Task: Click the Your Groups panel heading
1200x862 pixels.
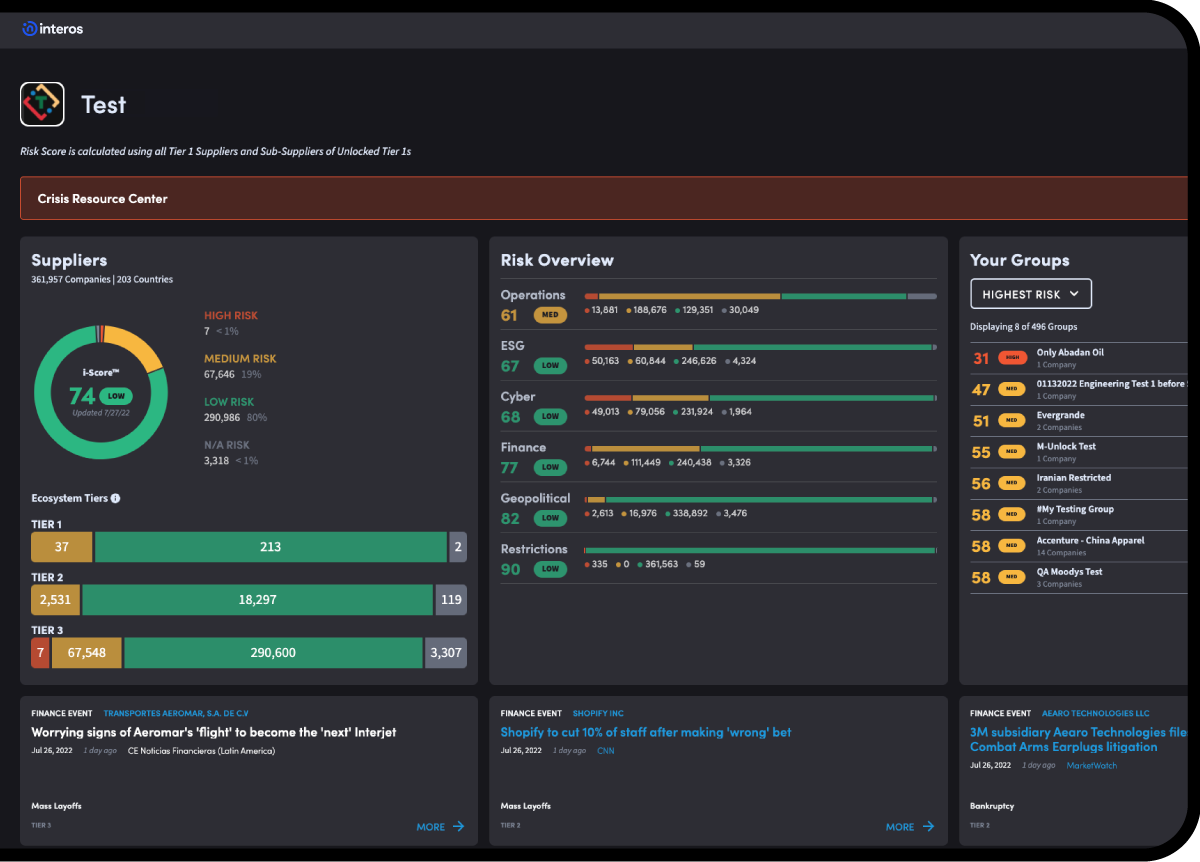Action: pyautogui.click(x=1020, y=260)
